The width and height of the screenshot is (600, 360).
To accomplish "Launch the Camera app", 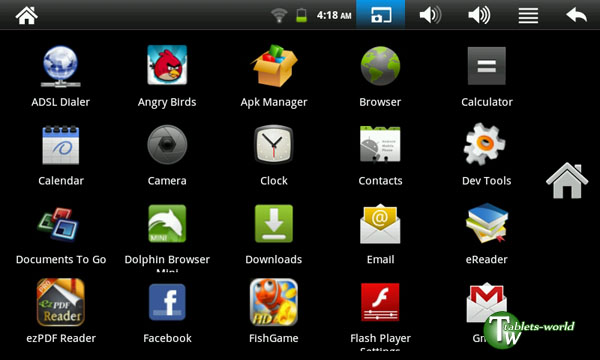I will [x=167, y=145].
